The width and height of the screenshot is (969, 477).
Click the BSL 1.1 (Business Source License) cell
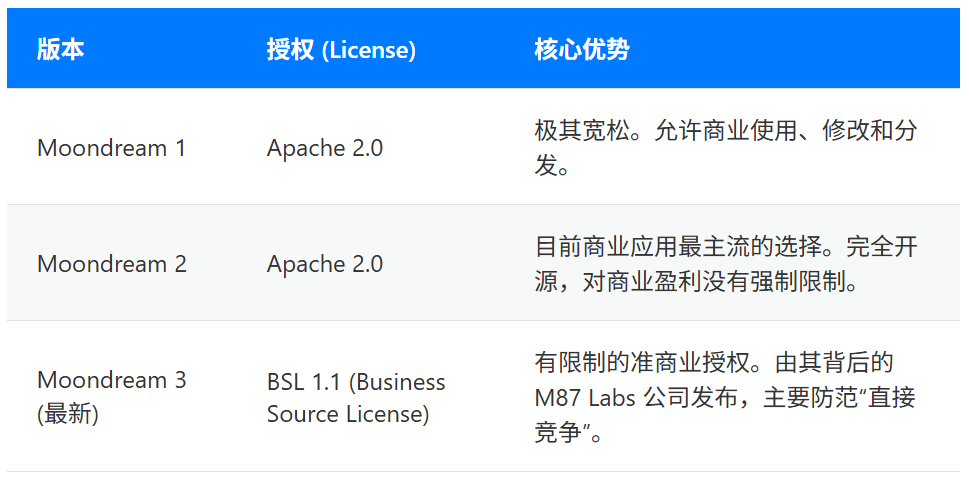pos(356,398)
